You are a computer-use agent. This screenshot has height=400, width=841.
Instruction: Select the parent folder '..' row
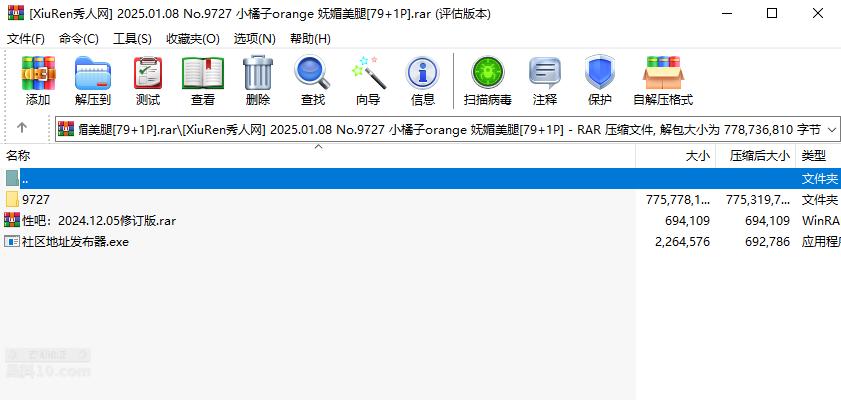pyautogui.click(x=420, y=179)
